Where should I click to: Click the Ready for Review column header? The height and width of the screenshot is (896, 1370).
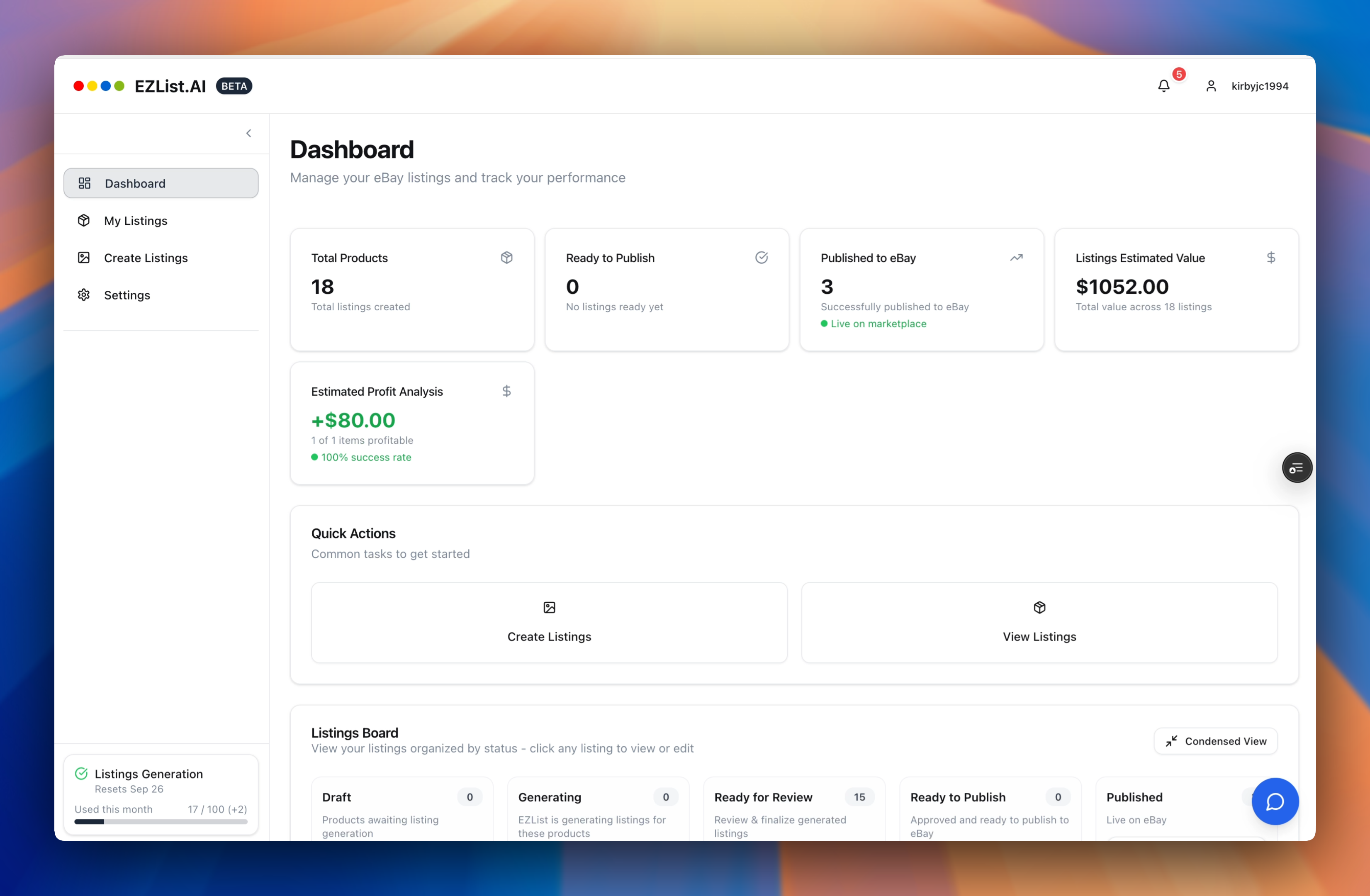pyautogui.click(x=763, y=797)
